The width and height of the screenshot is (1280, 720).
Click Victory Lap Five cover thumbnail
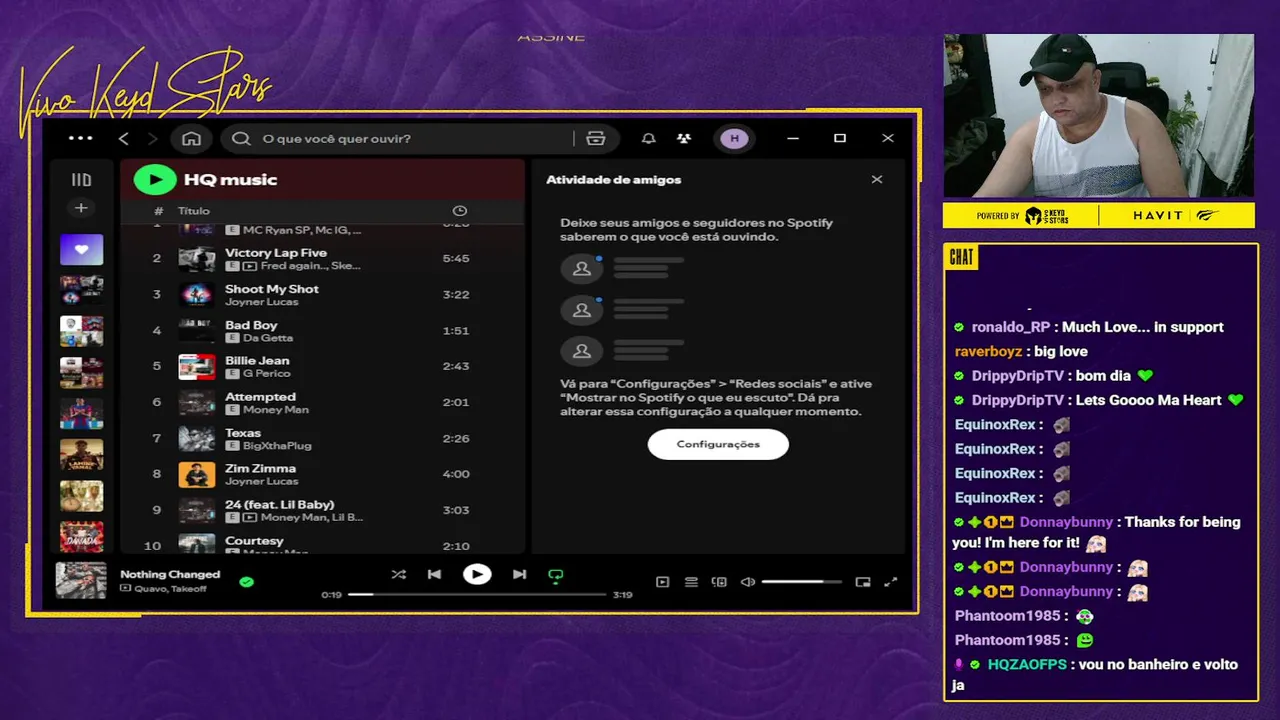[197, 258]
